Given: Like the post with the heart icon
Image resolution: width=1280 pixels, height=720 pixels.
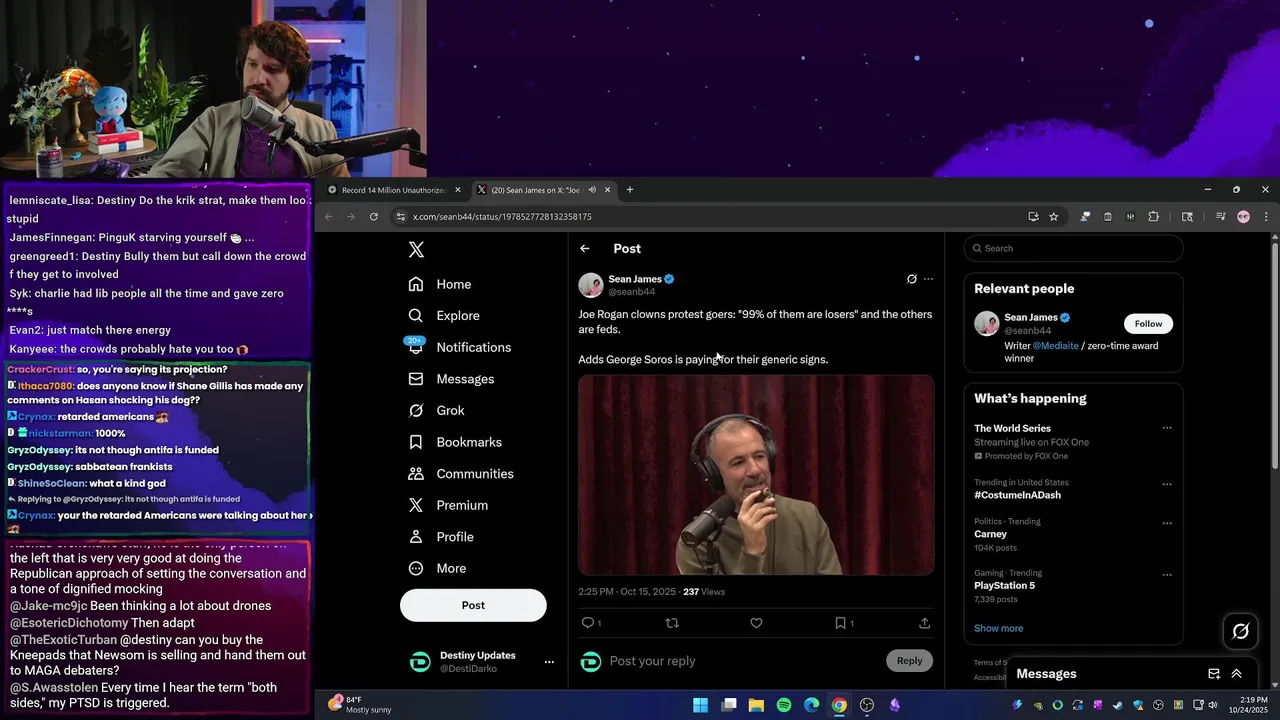Looking at the screenshot, I should (756, 623).
